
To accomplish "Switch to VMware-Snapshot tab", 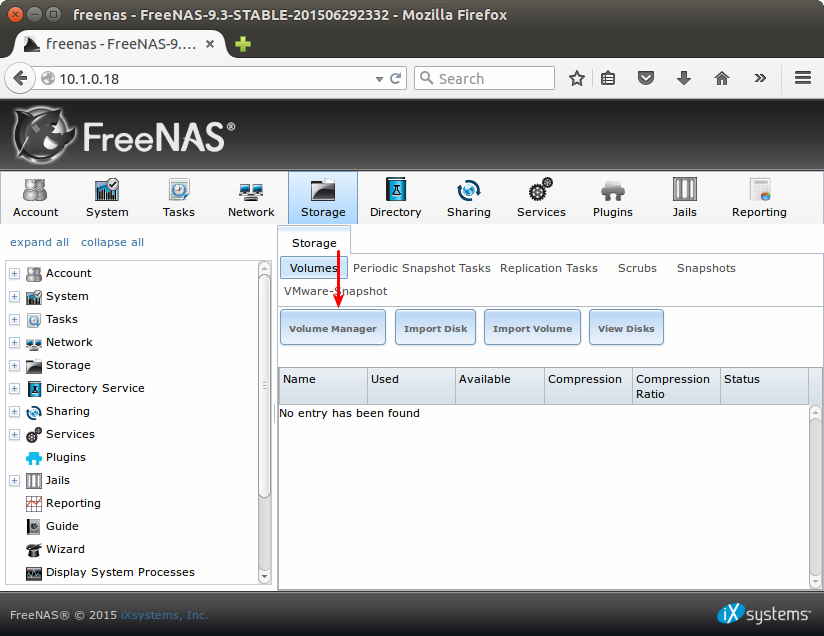I will coord(335,291).
